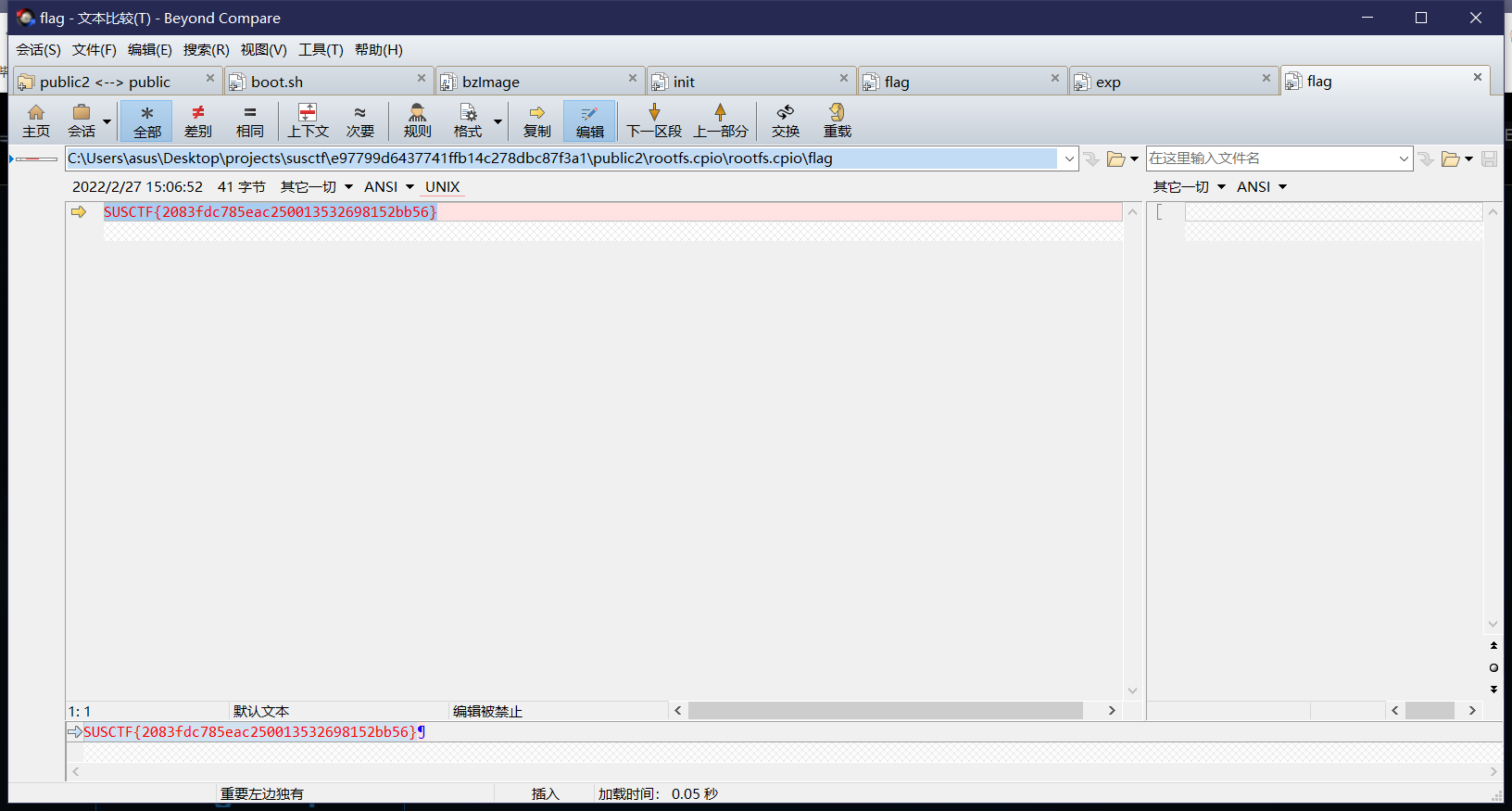
Task: Toggle Same (相同) display filter
Action: (249, 120)
